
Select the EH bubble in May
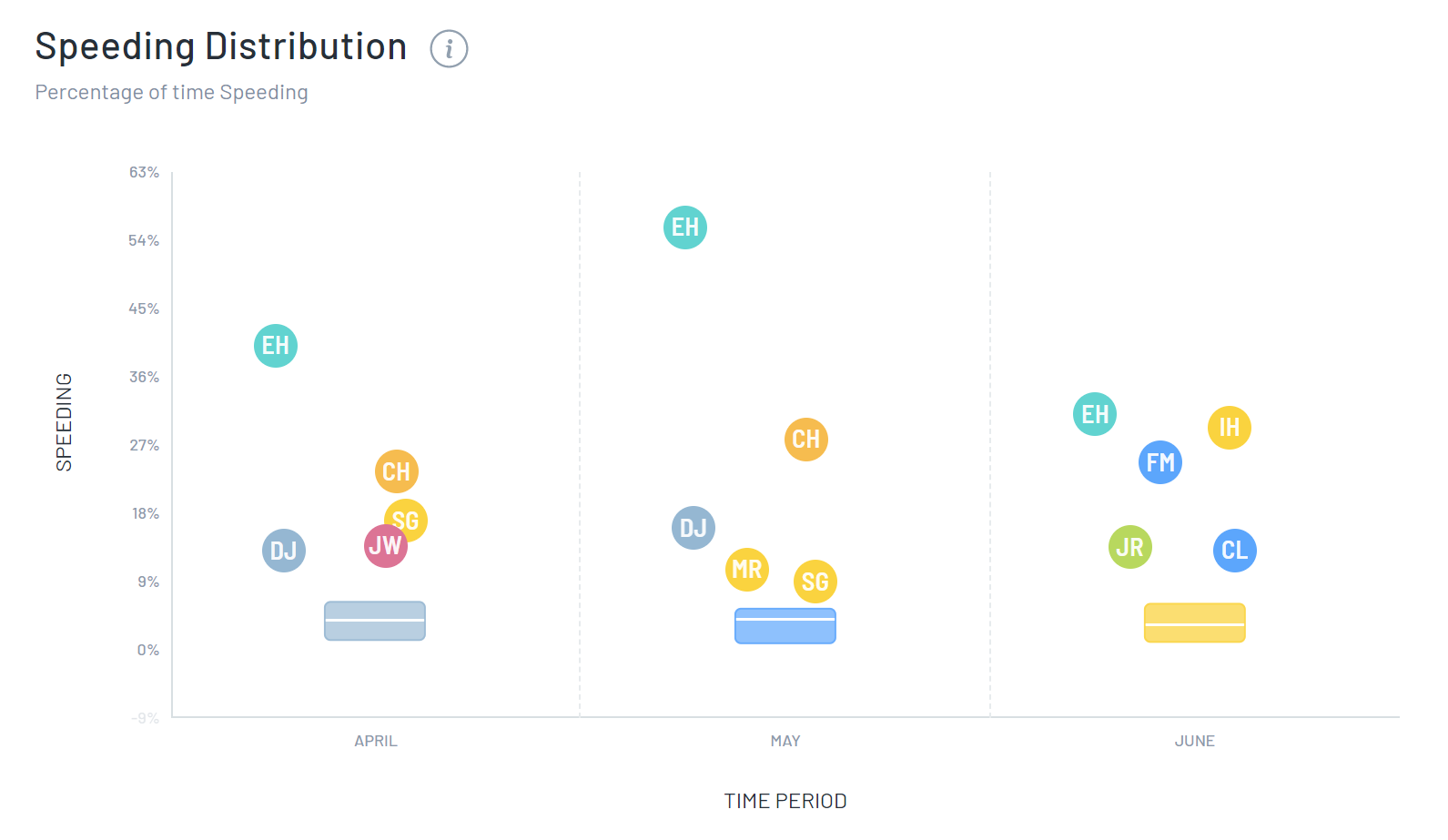pos(685,228)
